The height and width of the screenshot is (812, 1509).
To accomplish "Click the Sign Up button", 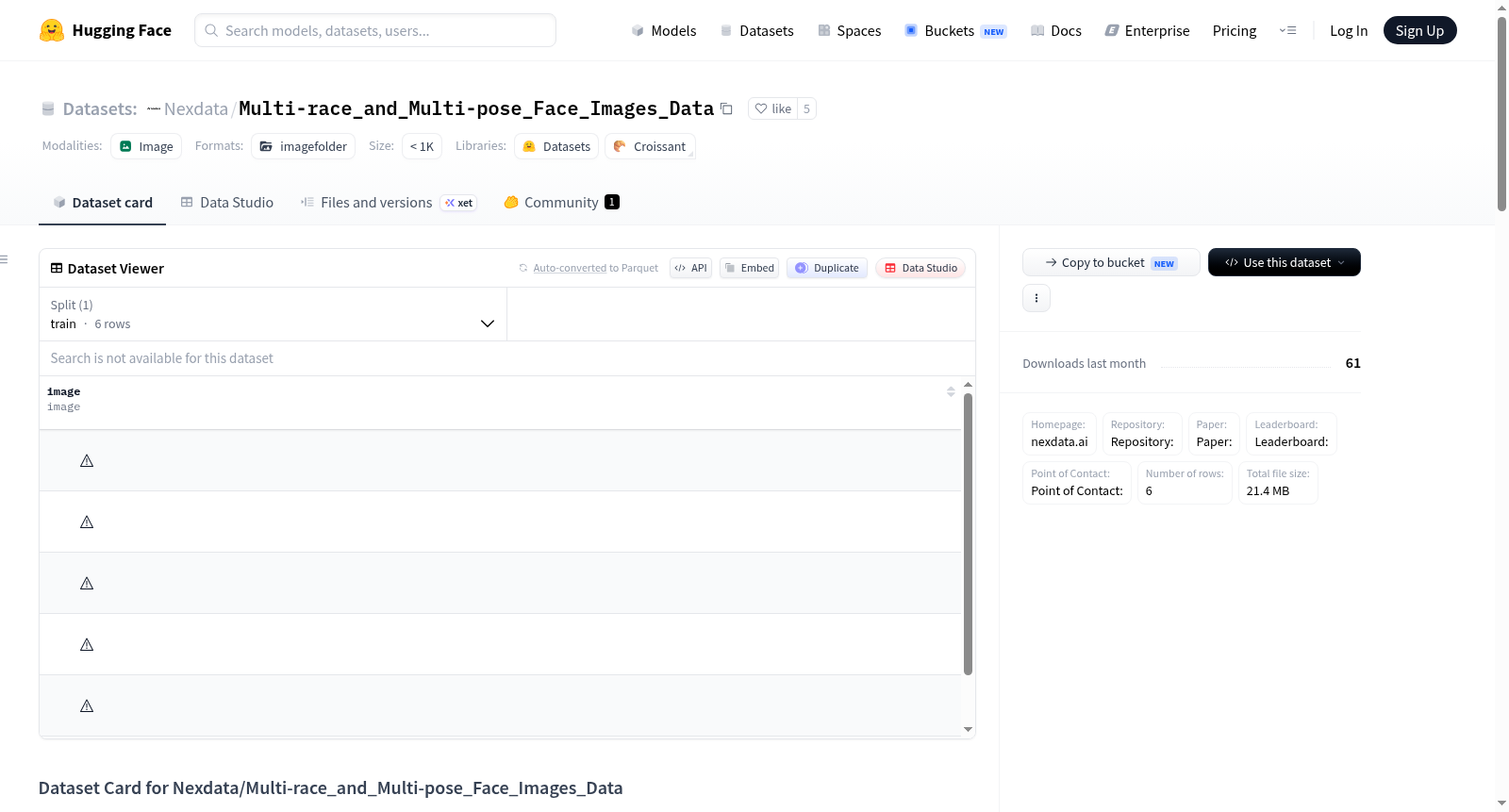I will [1419, 30].
